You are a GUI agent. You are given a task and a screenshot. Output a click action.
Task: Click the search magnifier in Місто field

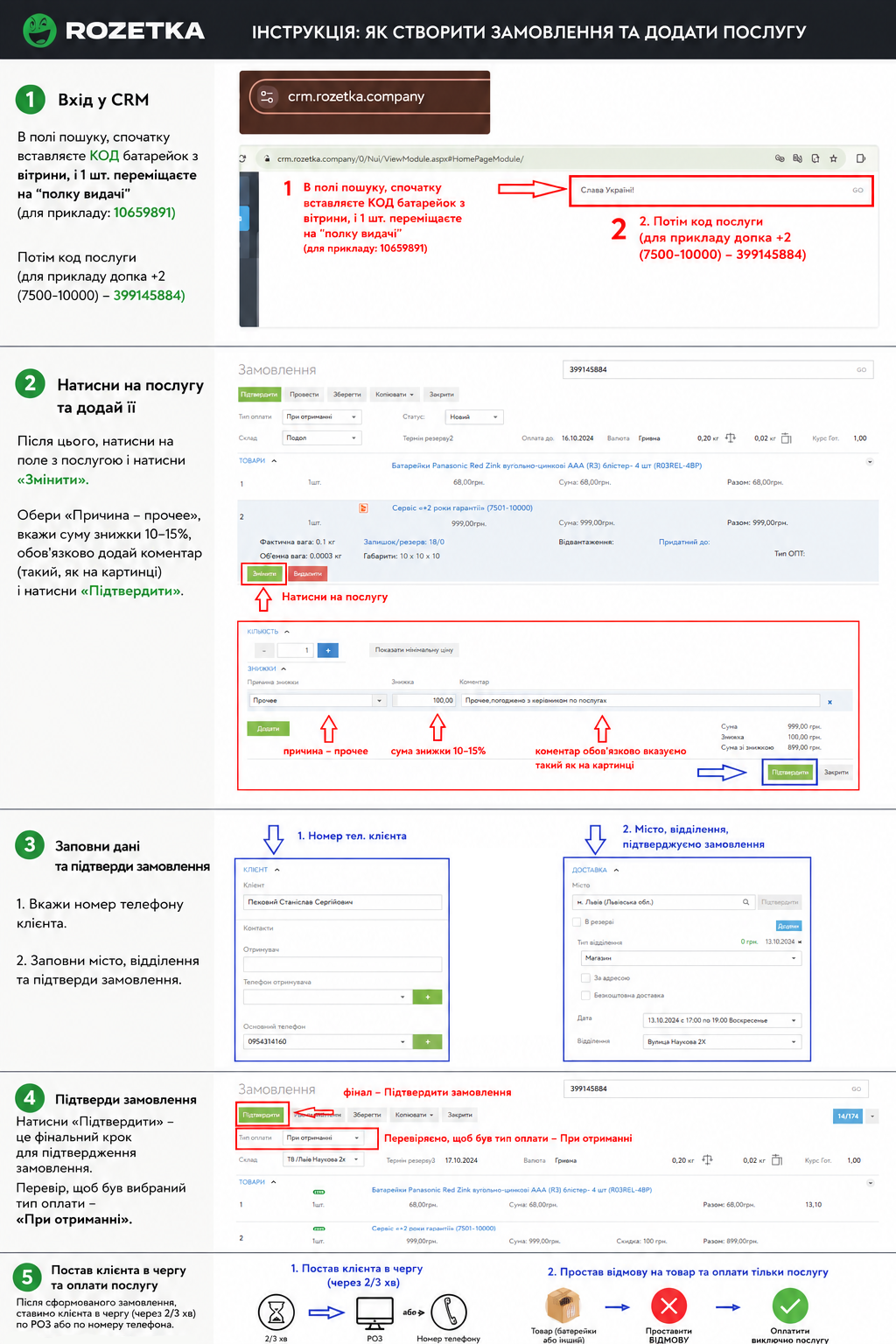pos(746,902)
